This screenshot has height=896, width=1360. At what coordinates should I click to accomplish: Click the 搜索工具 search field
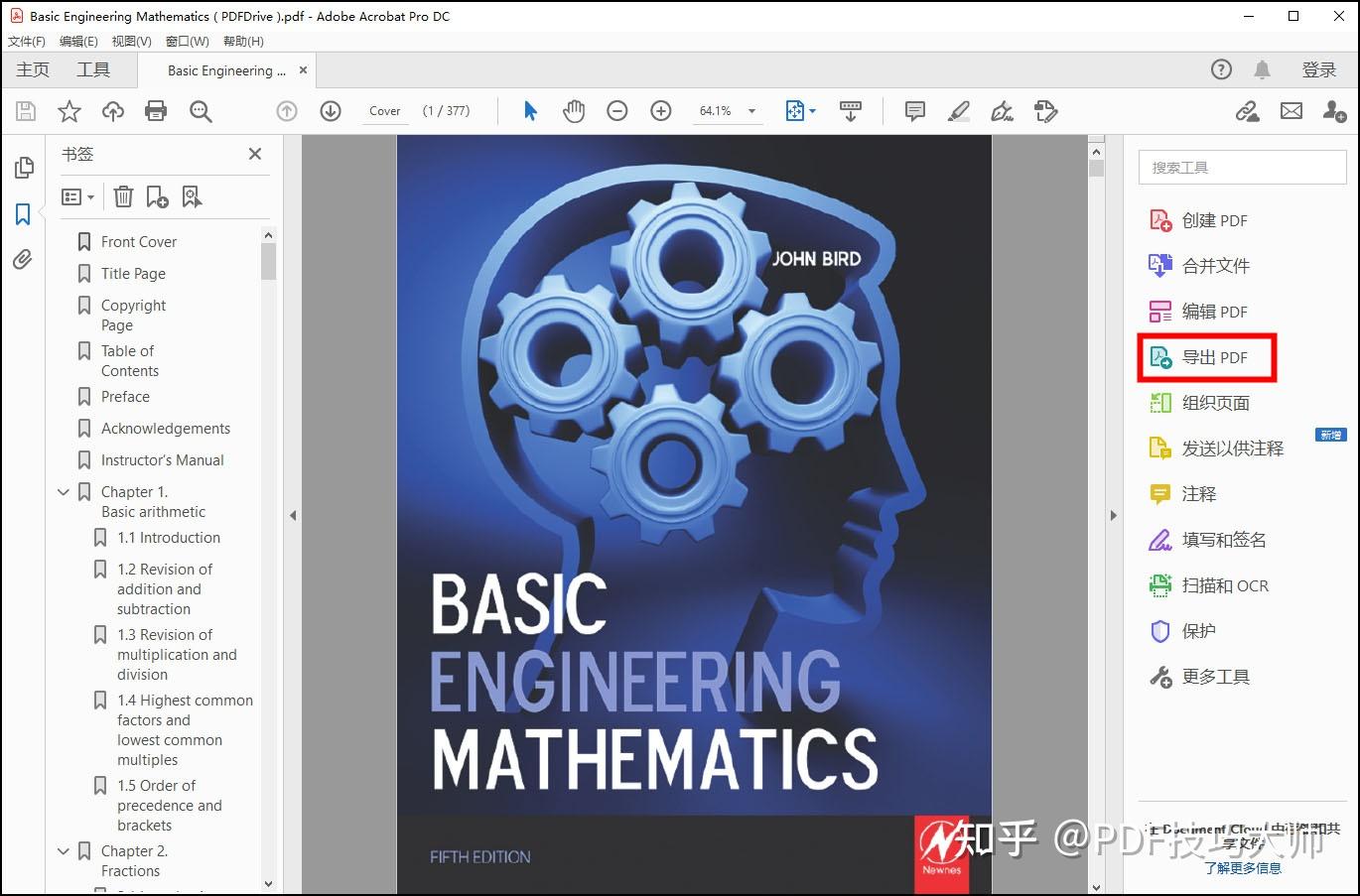click(x=1241, y=168)
